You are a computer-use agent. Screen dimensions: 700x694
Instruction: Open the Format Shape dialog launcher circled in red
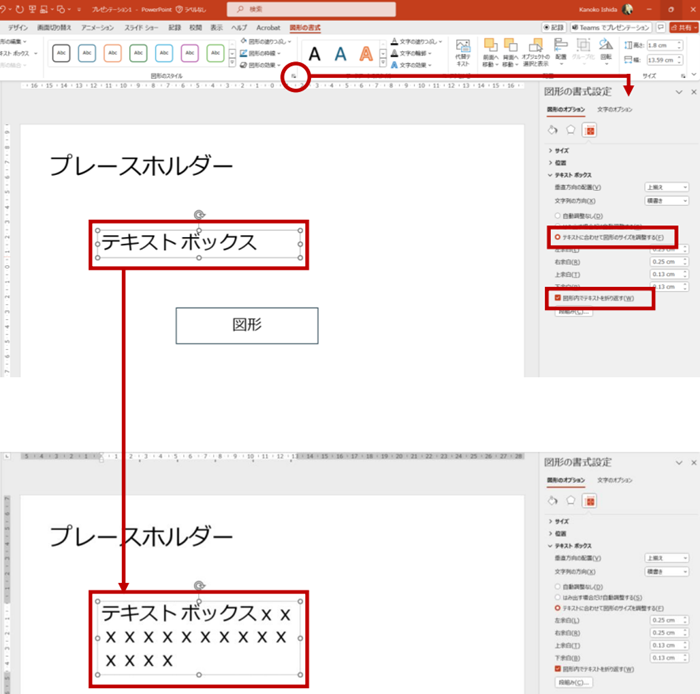tap(295, 75)
